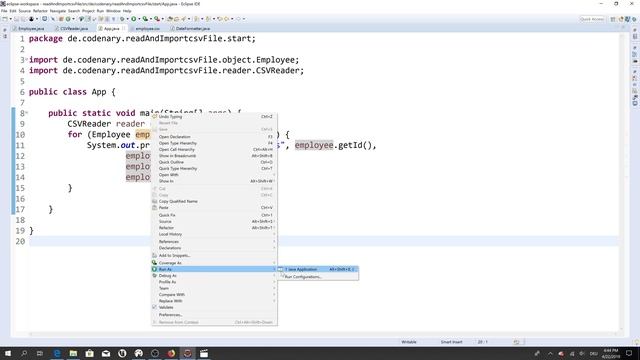Viewport: 640px width, 360px height.
Task: Expand the Coverage As submenu
Action: 214,263
